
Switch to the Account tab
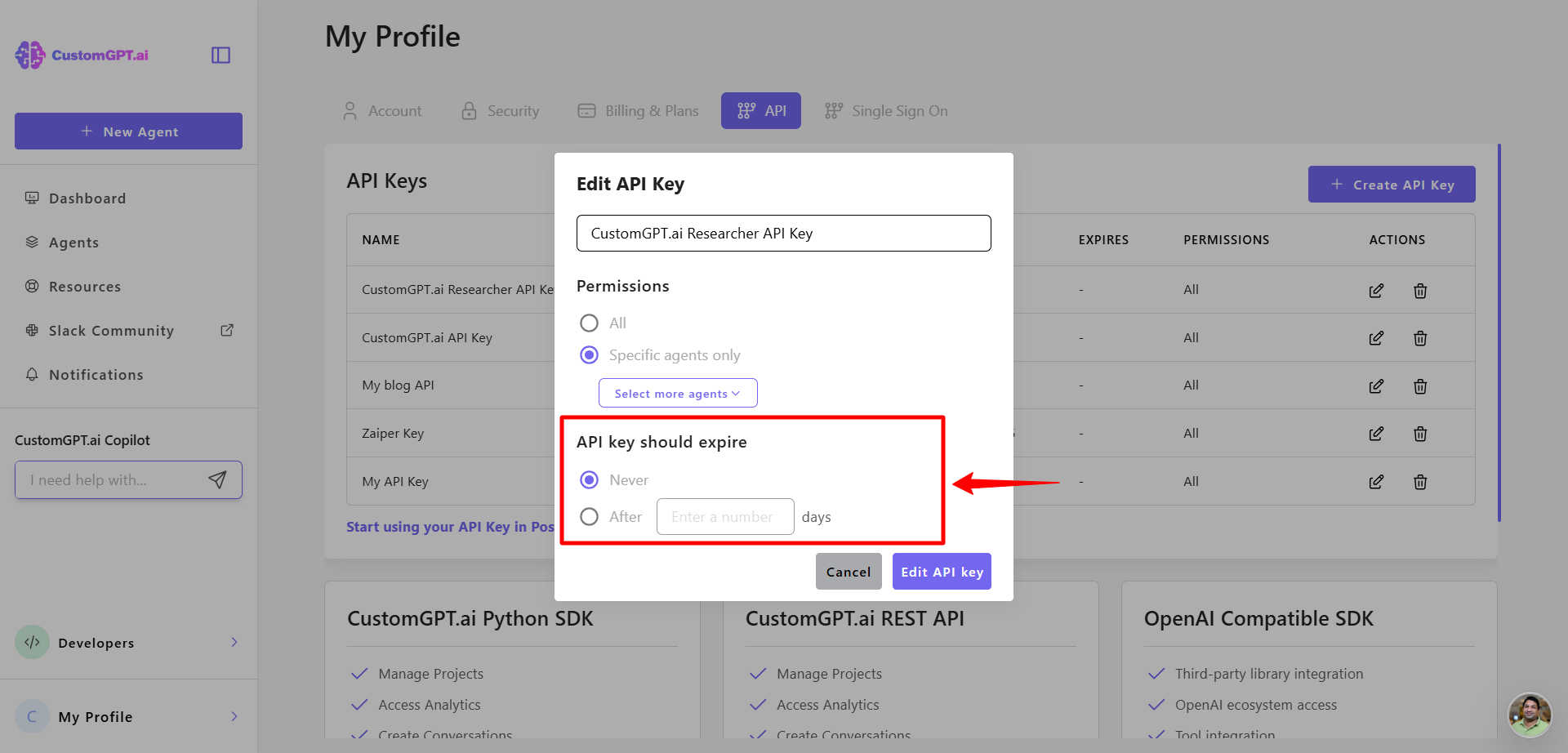click(x=382, y=111)
